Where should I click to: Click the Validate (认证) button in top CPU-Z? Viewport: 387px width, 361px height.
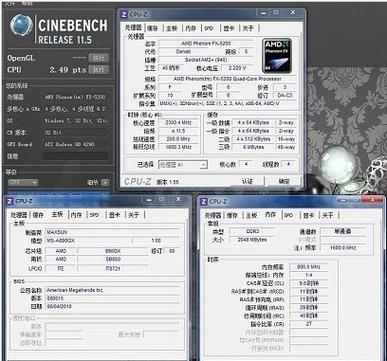247,181
